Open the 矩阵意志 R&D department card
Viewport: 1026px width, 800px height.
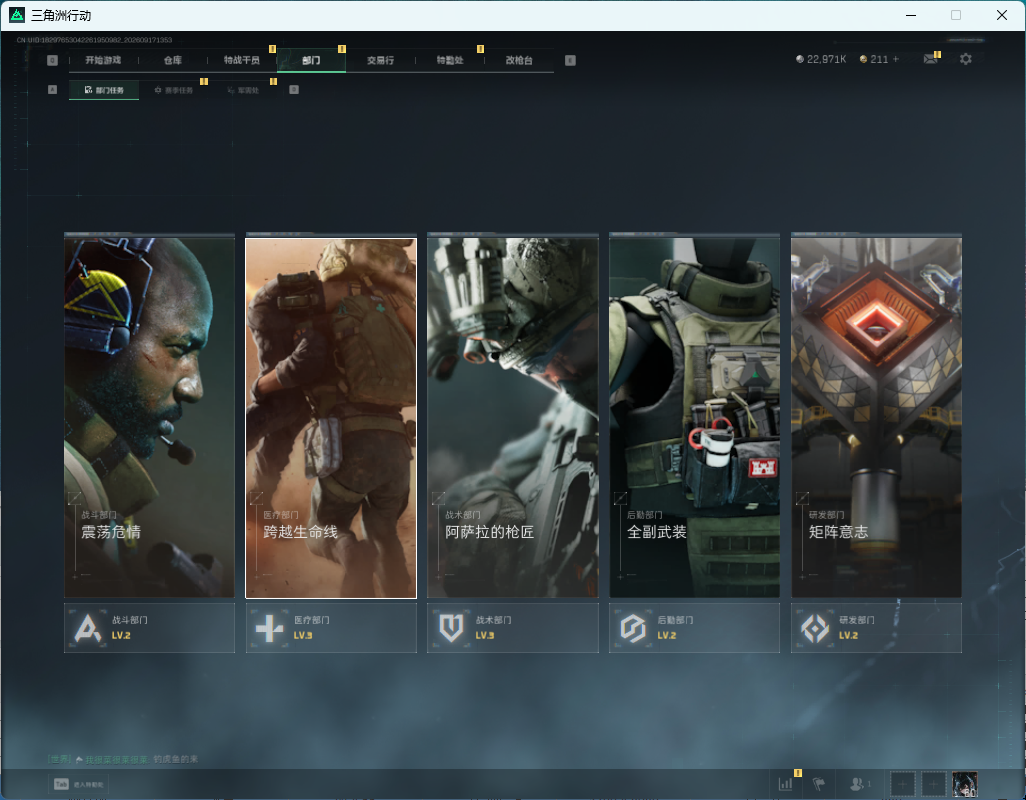coord(877,417)
